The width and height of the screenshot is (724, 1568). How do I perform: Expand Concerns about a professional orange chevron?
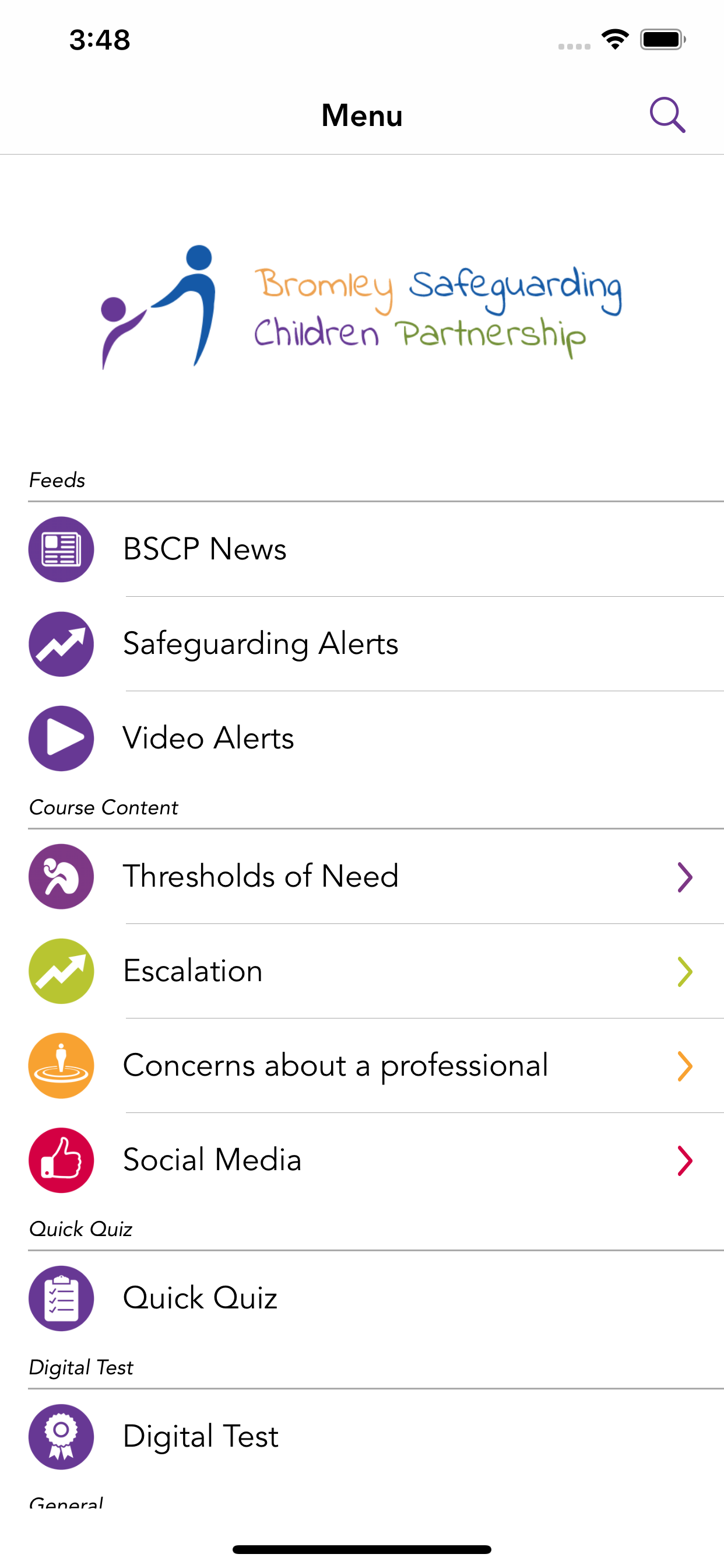pyautogui.click(x=685, y=1066)
